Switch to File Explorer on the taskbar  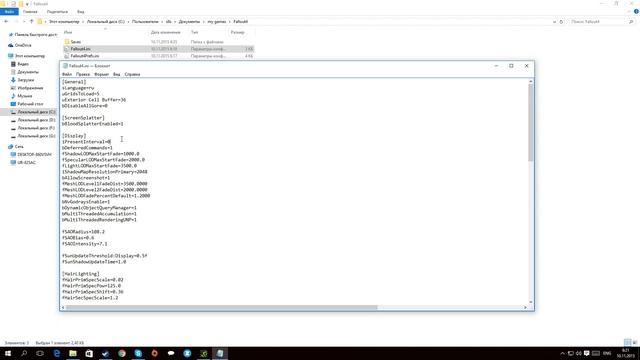pyautogui.click(x=73, y=353)
